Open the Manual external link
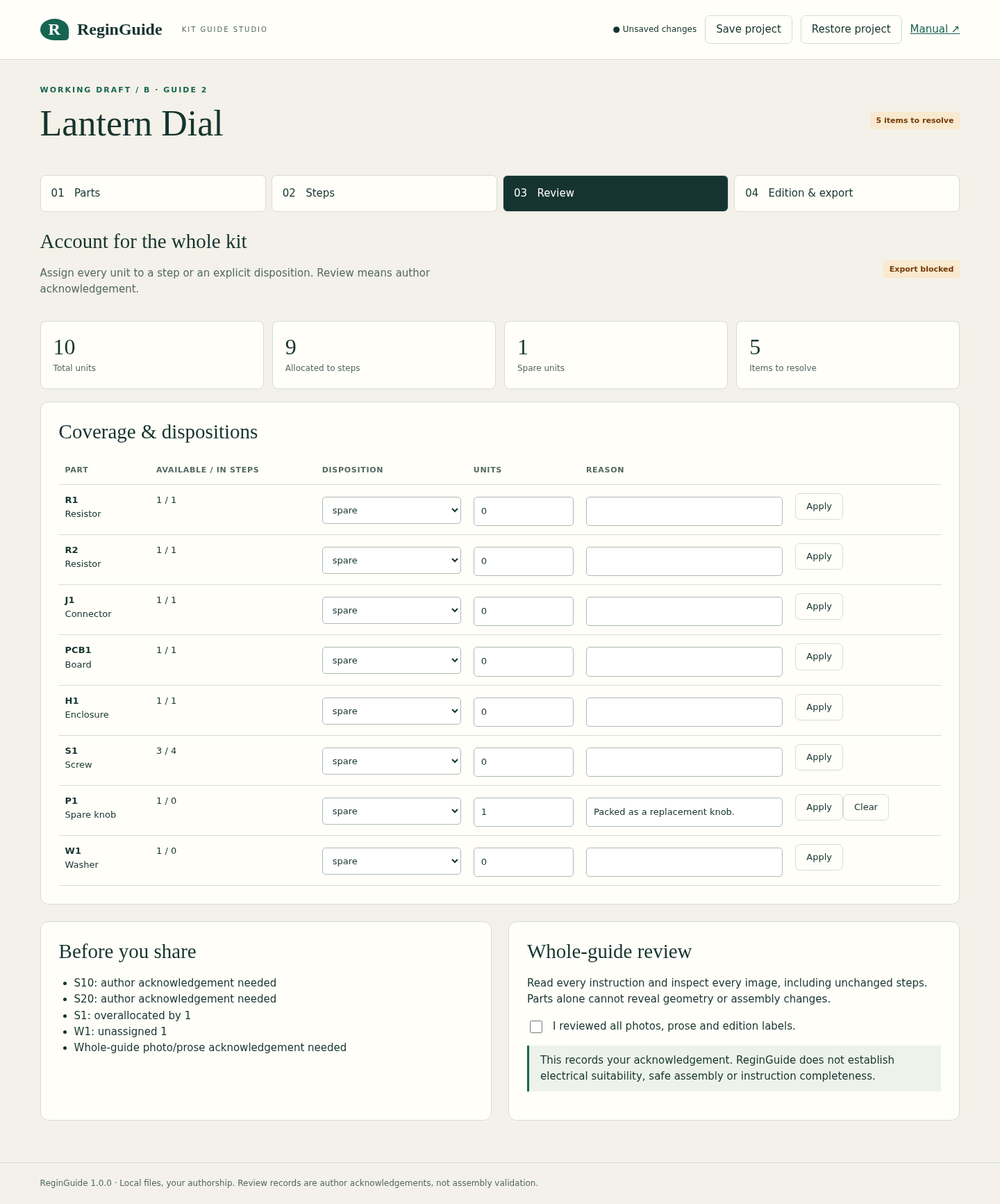1000x1204 pixels. (935, 29)
